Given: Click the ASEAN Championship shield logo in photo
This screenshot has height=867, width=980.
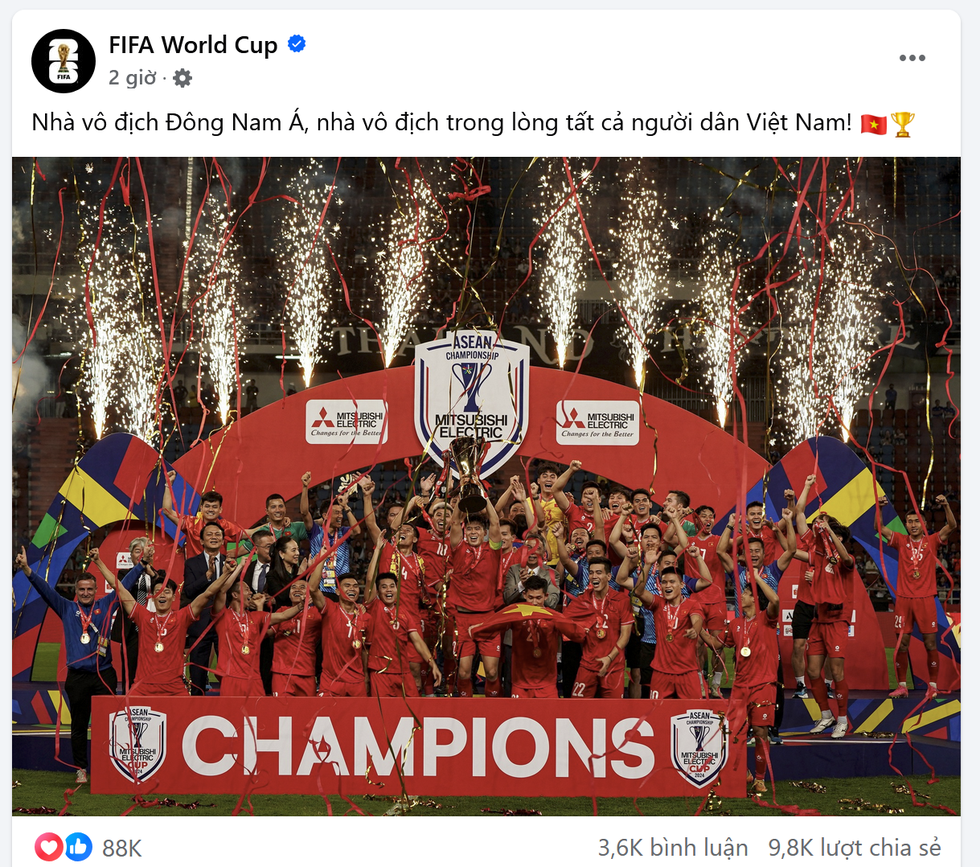Looking at the screenshot, I should (x=472, y=400).
